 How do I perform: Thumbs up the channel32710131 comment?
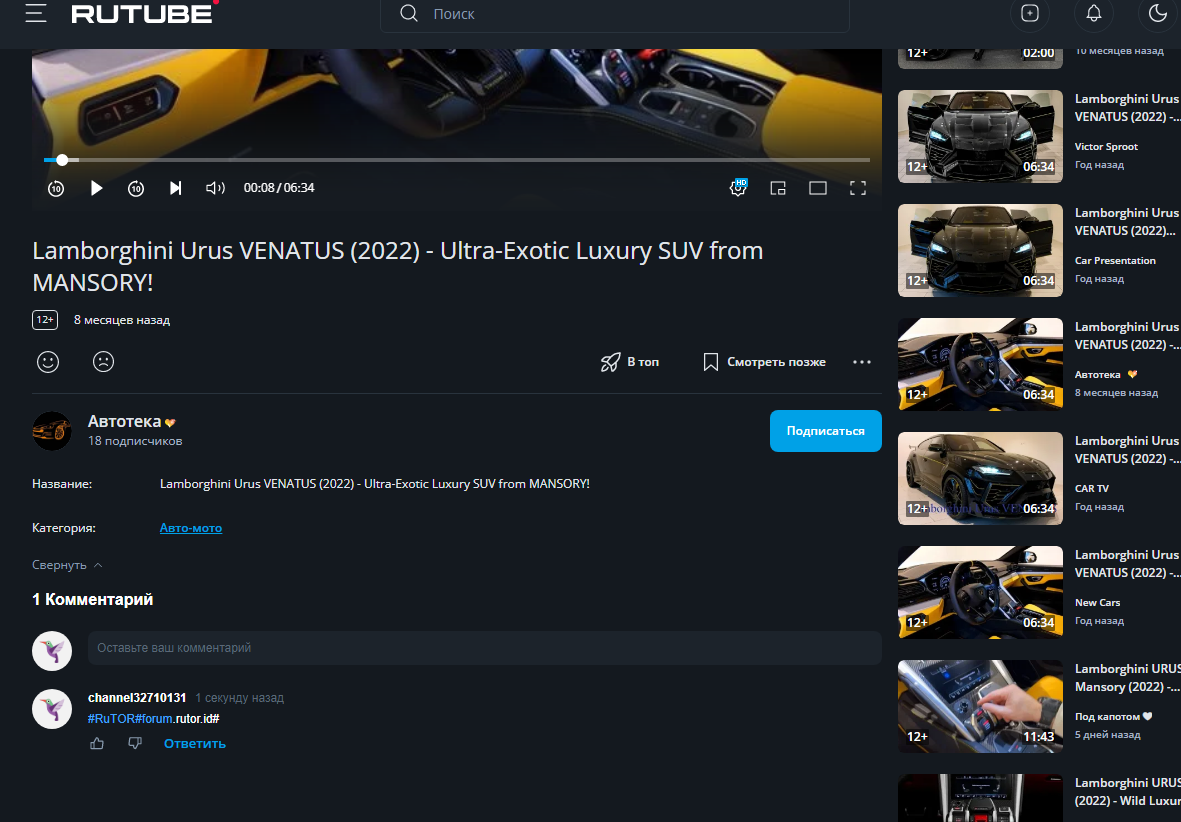(97, 744)
